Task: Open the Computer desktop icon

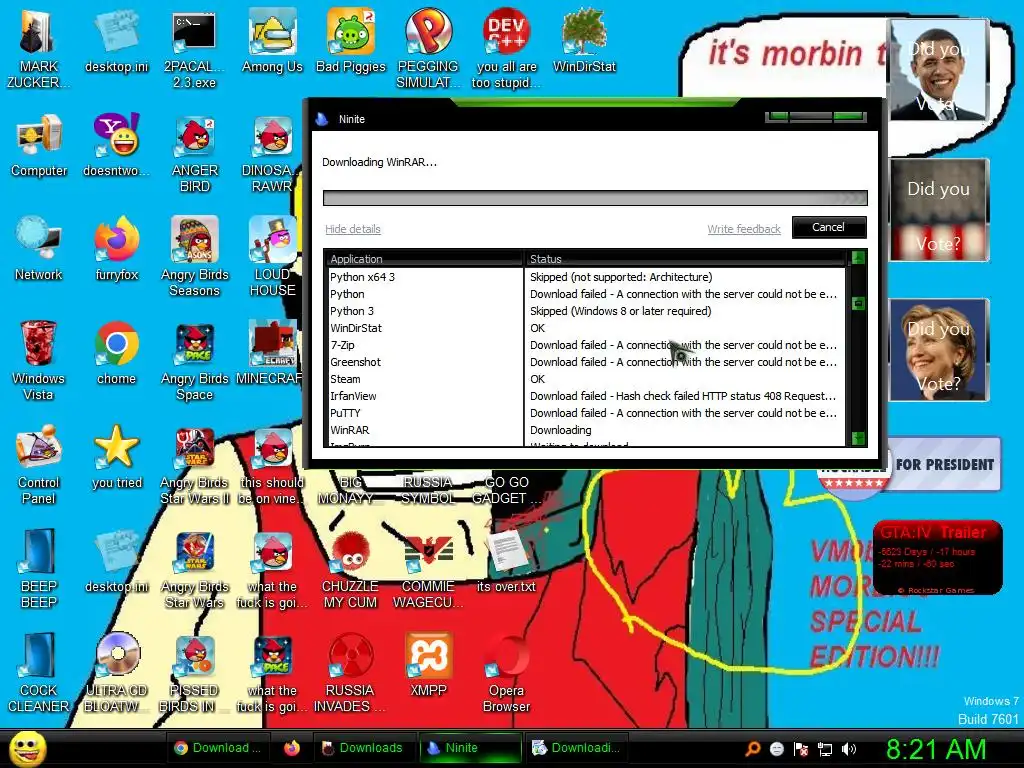Action: [39, 147]
